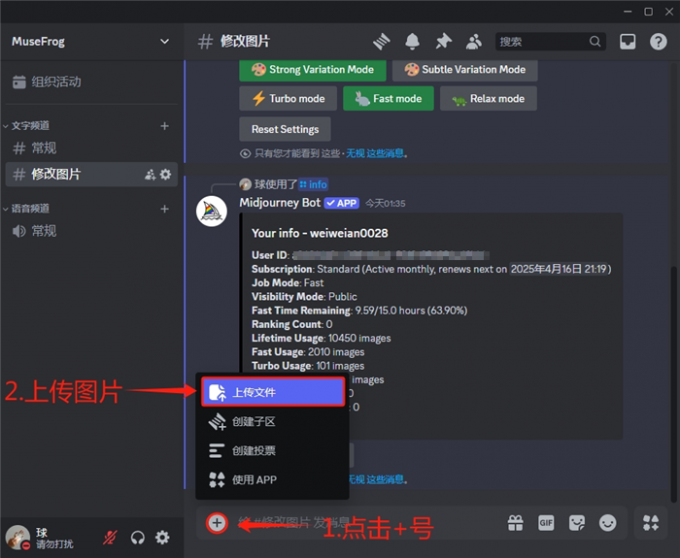This screenshot has height=558, width=680.
Task: Click the Reset Settings button
Action: (285, 129)
